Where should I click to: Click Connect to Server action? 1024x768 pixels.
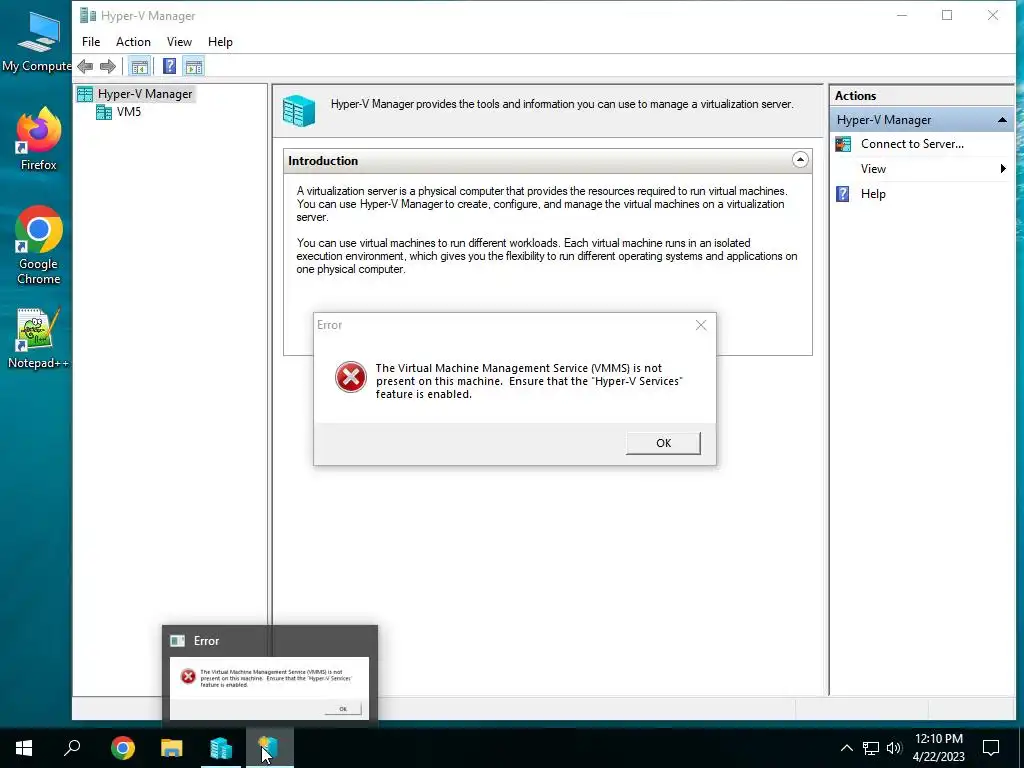click(x=912, y=144)
